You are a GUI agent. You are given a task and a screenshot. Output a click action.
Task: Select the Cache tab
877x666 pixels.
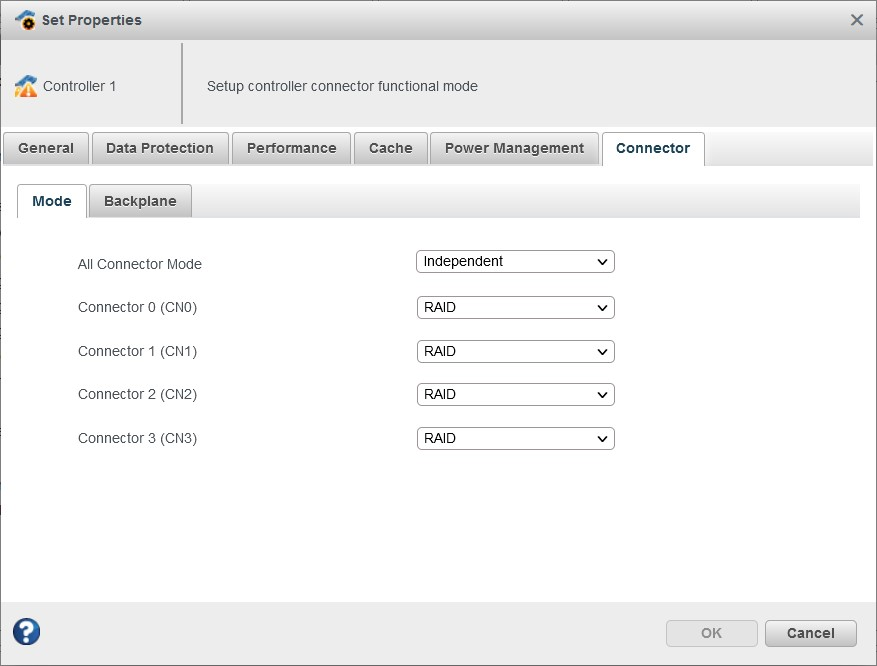390,148
